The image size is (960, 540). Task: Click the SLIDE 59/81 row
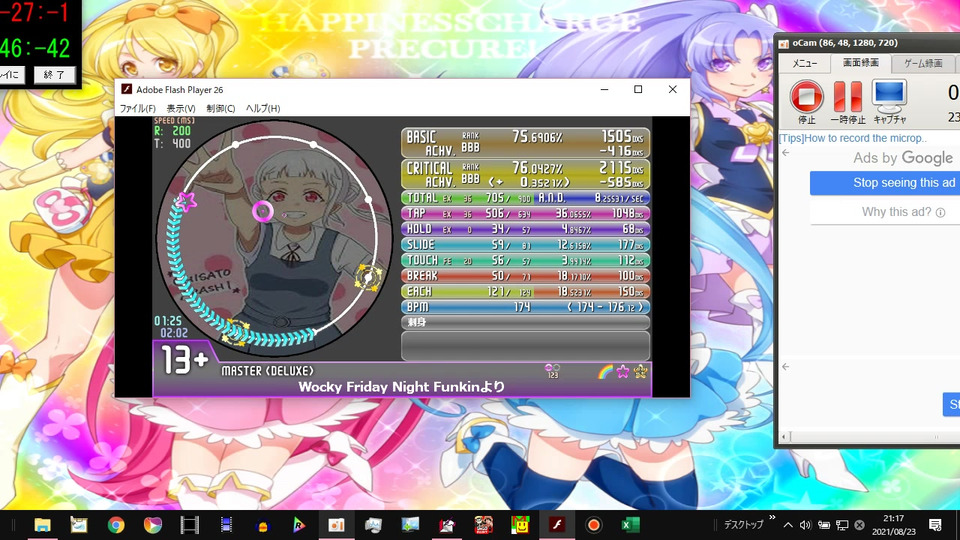[x=525, y=245]
